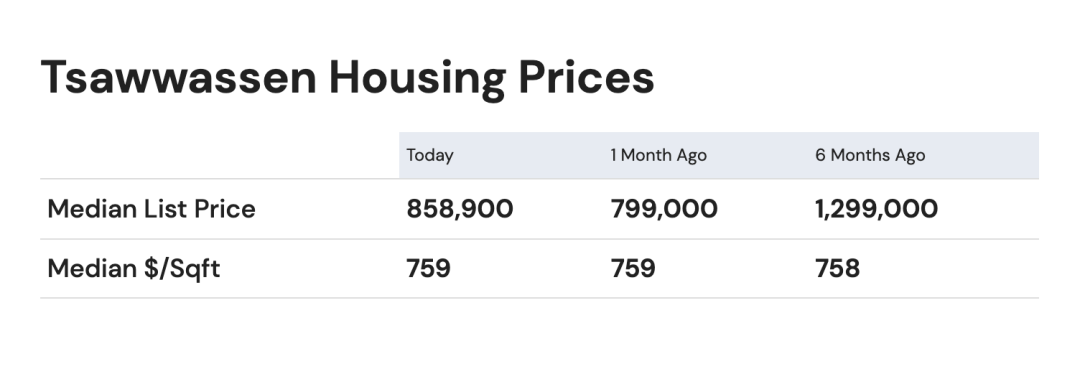Click the word Housing in the title
The width and height of the screenshot is (1080, 369).
(417, 79)
